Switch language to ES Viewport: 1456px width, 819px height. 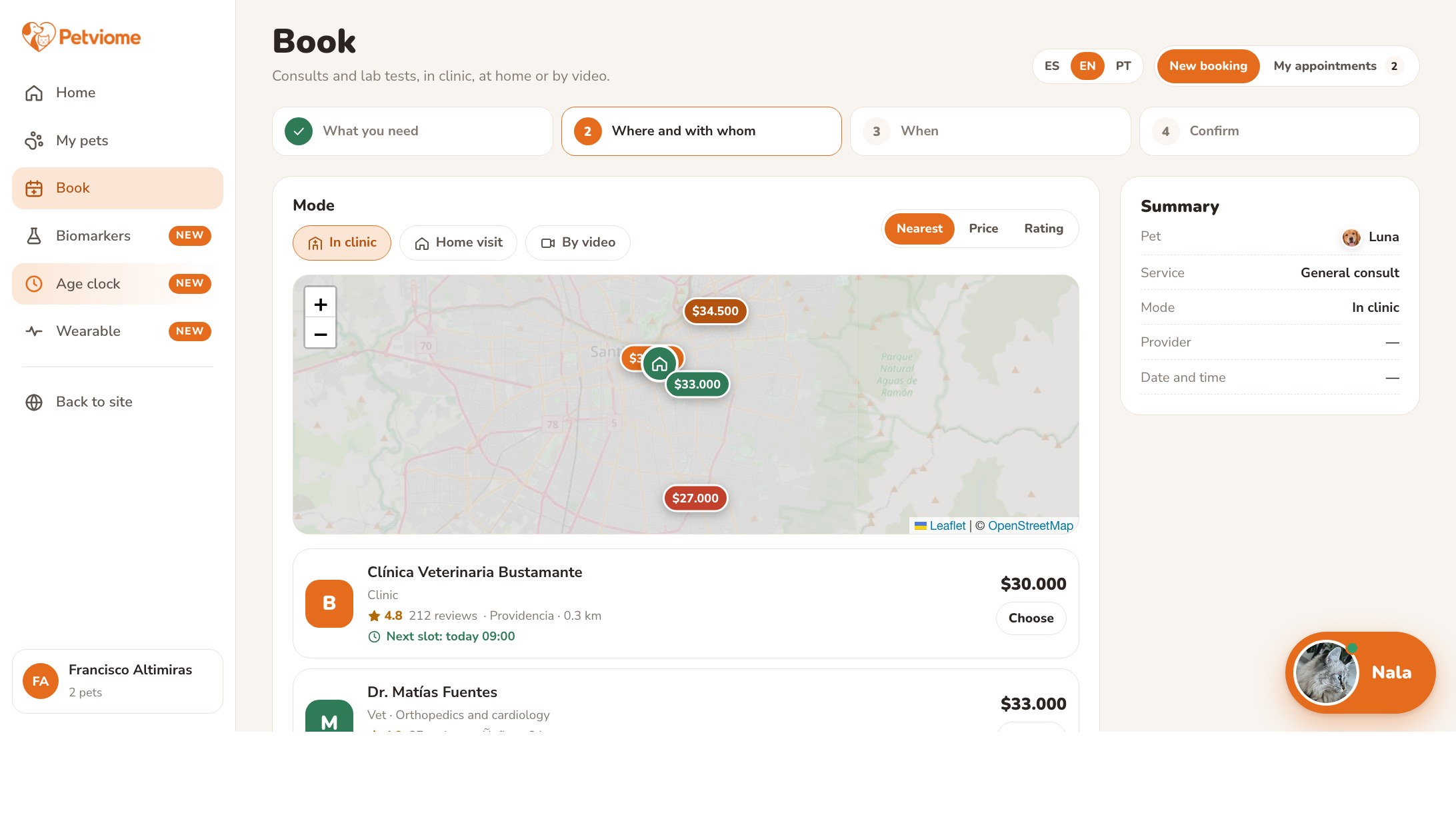(x=1051, y=66)
